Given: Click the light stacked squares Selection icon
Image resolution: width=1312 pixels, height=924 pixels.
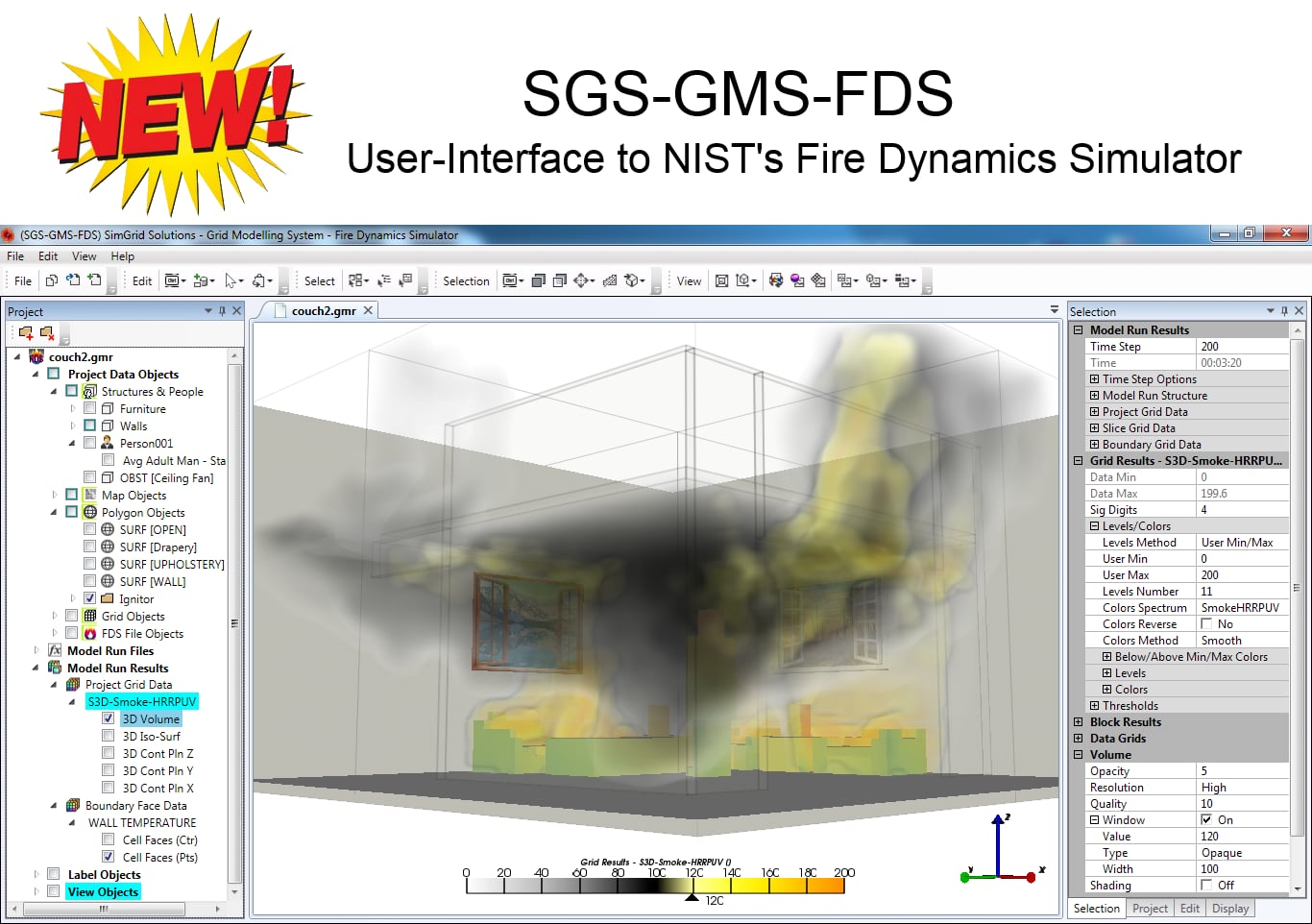Looking at the screenshot, I should tap(559, 280).
